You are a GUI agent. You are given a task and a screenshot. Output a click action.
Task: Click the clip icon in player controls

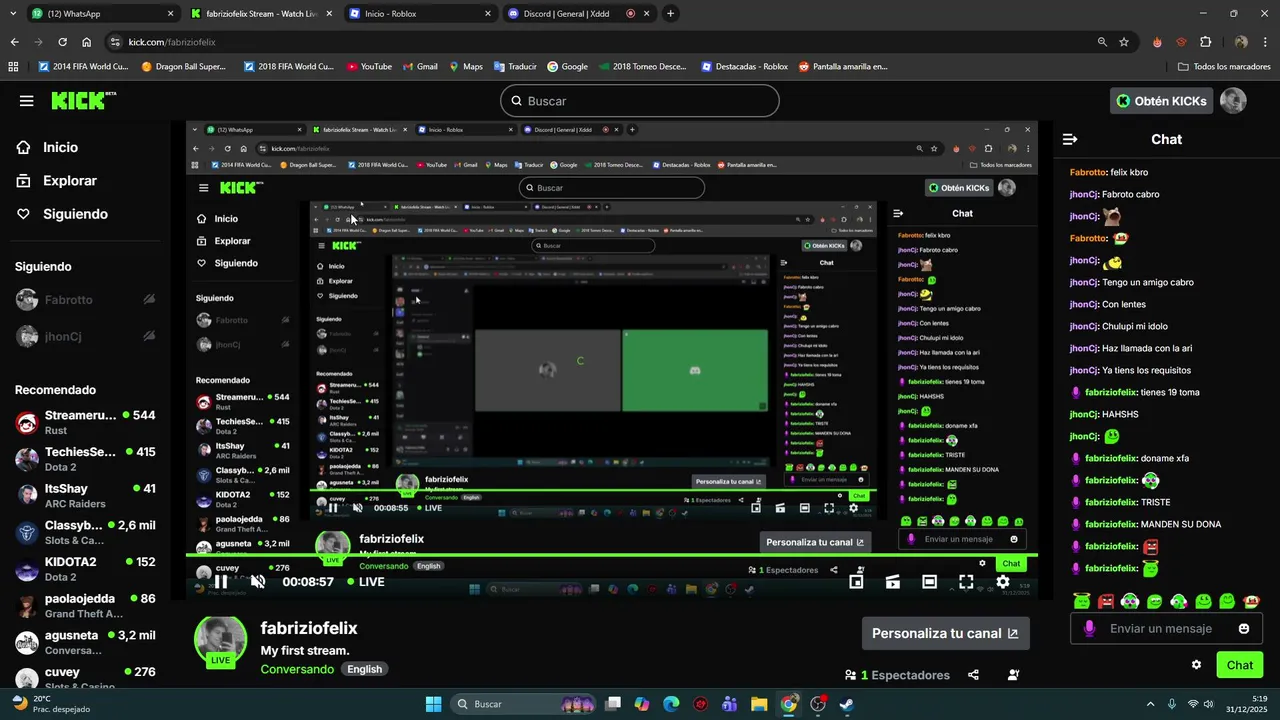coord(893,581)
